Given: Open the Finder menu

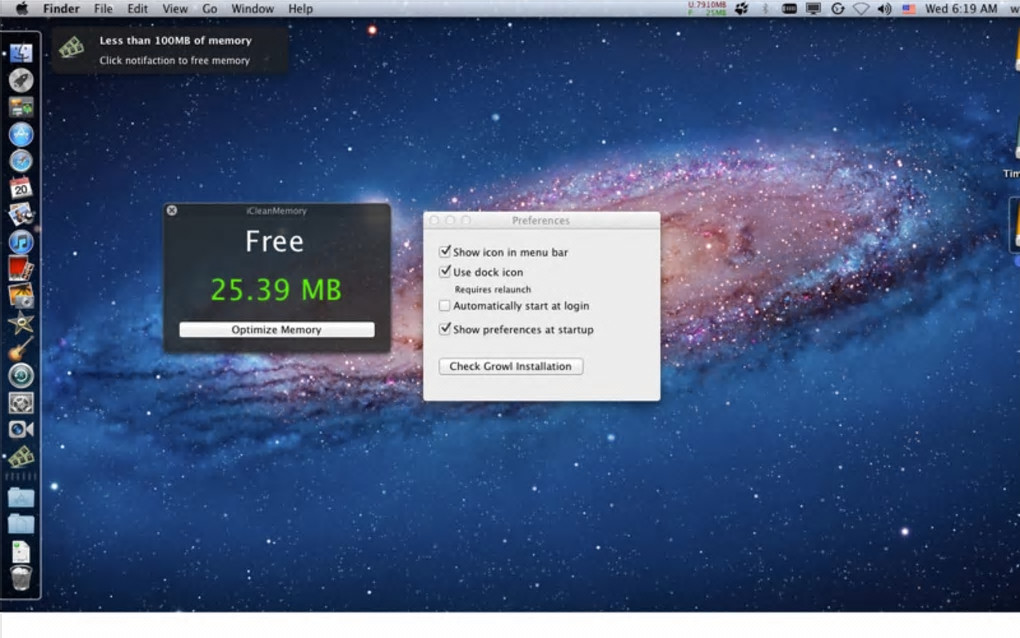Looking at the screenshot, I should tap(61, 8).
